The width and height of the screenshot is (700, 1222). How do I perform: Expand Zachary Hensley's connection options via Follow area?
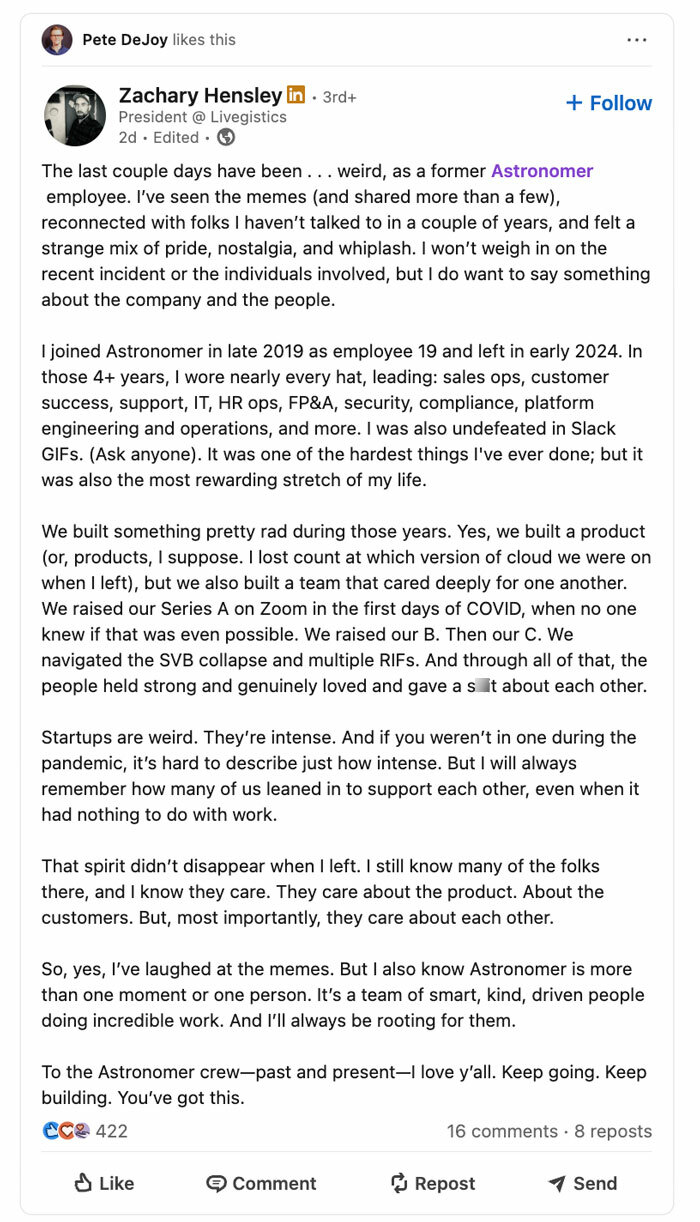(608, 103)
